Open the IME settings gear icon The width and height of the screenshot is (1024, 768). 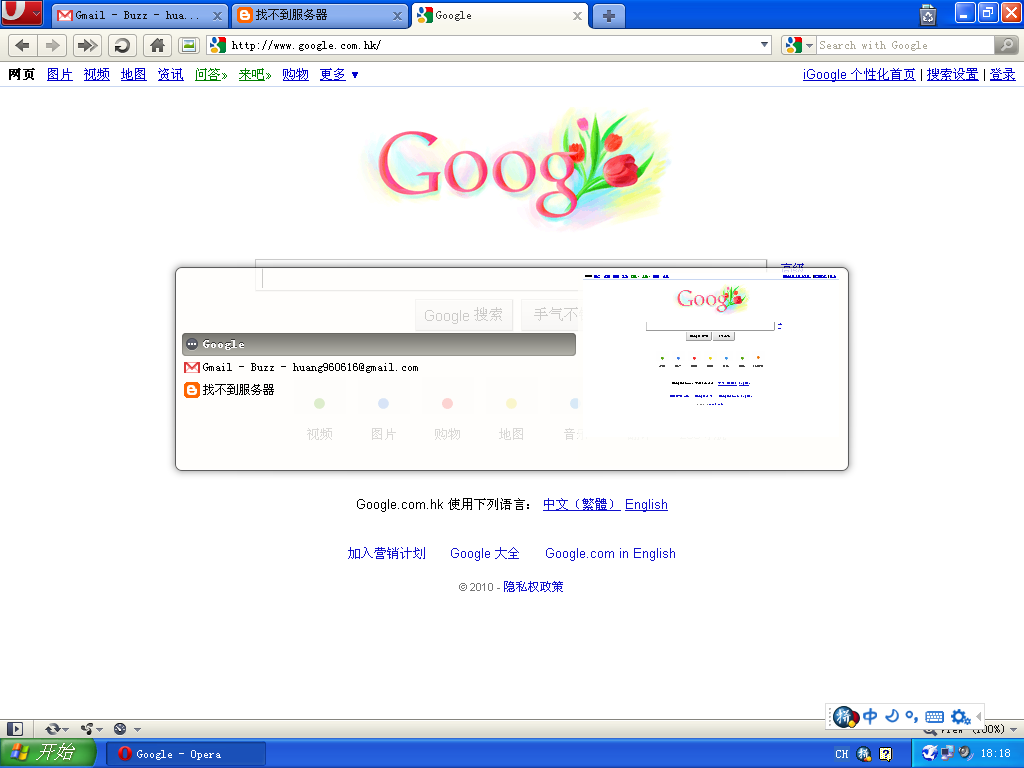coord(960,716)
